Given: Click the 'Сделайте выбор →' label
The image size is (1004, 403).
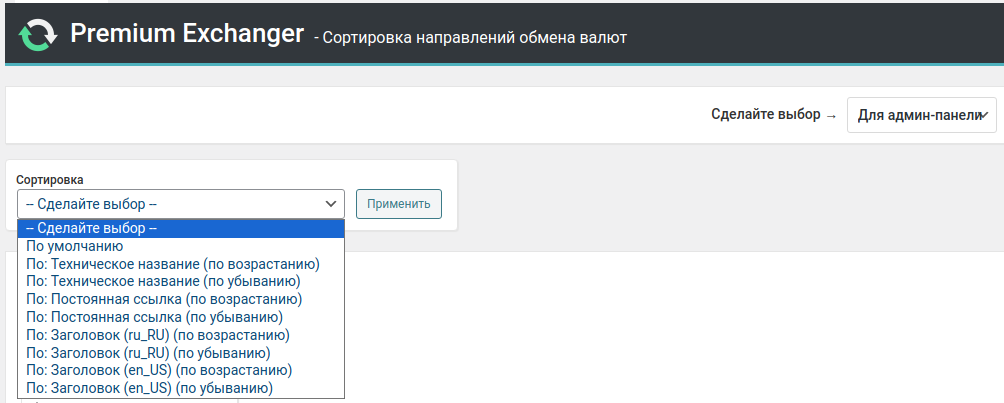Looking at the screenshot, I should [x=774, y=115].
